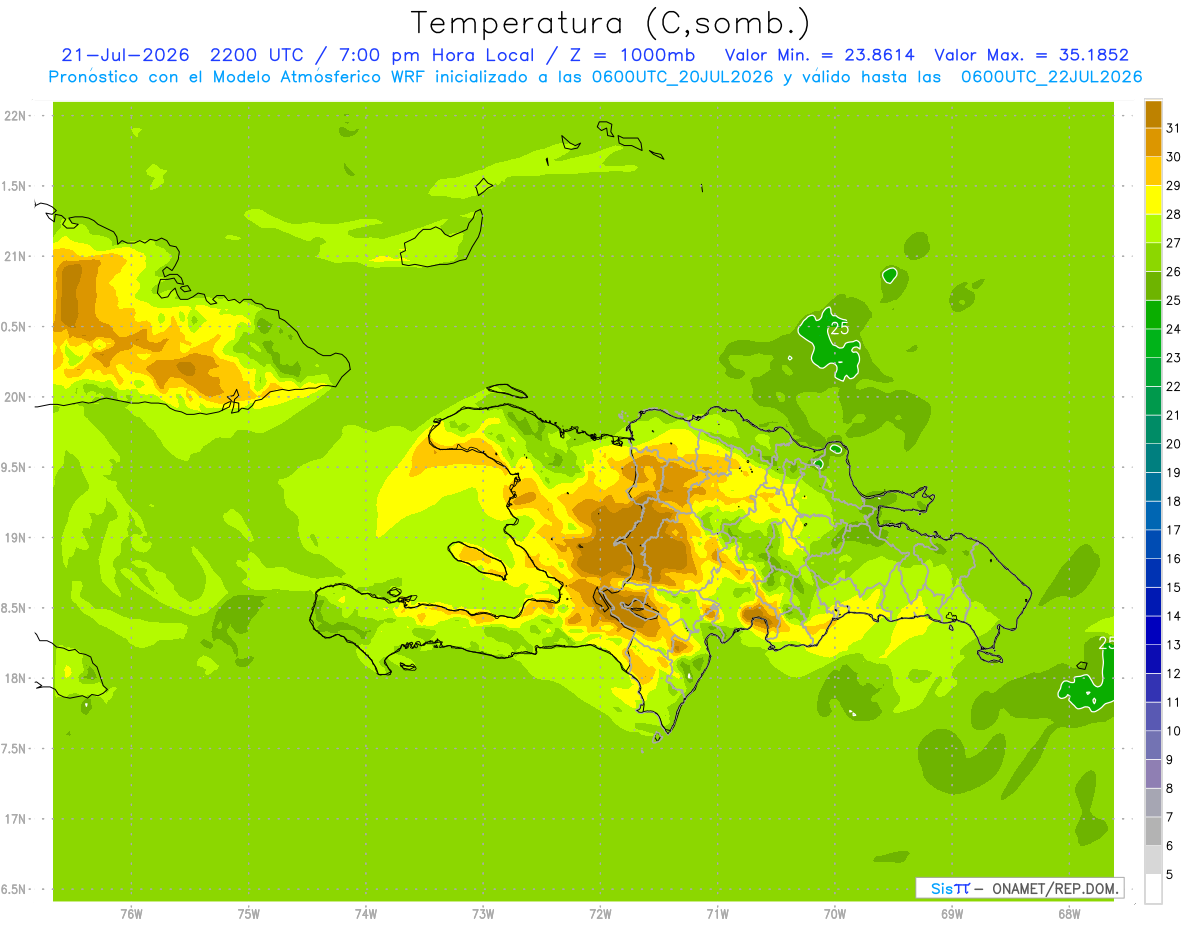The height and width of the screenshot is (927, 1200).
Task: Select the green legend swatch between 24 and 25
Action: [x=1153, y=314]
